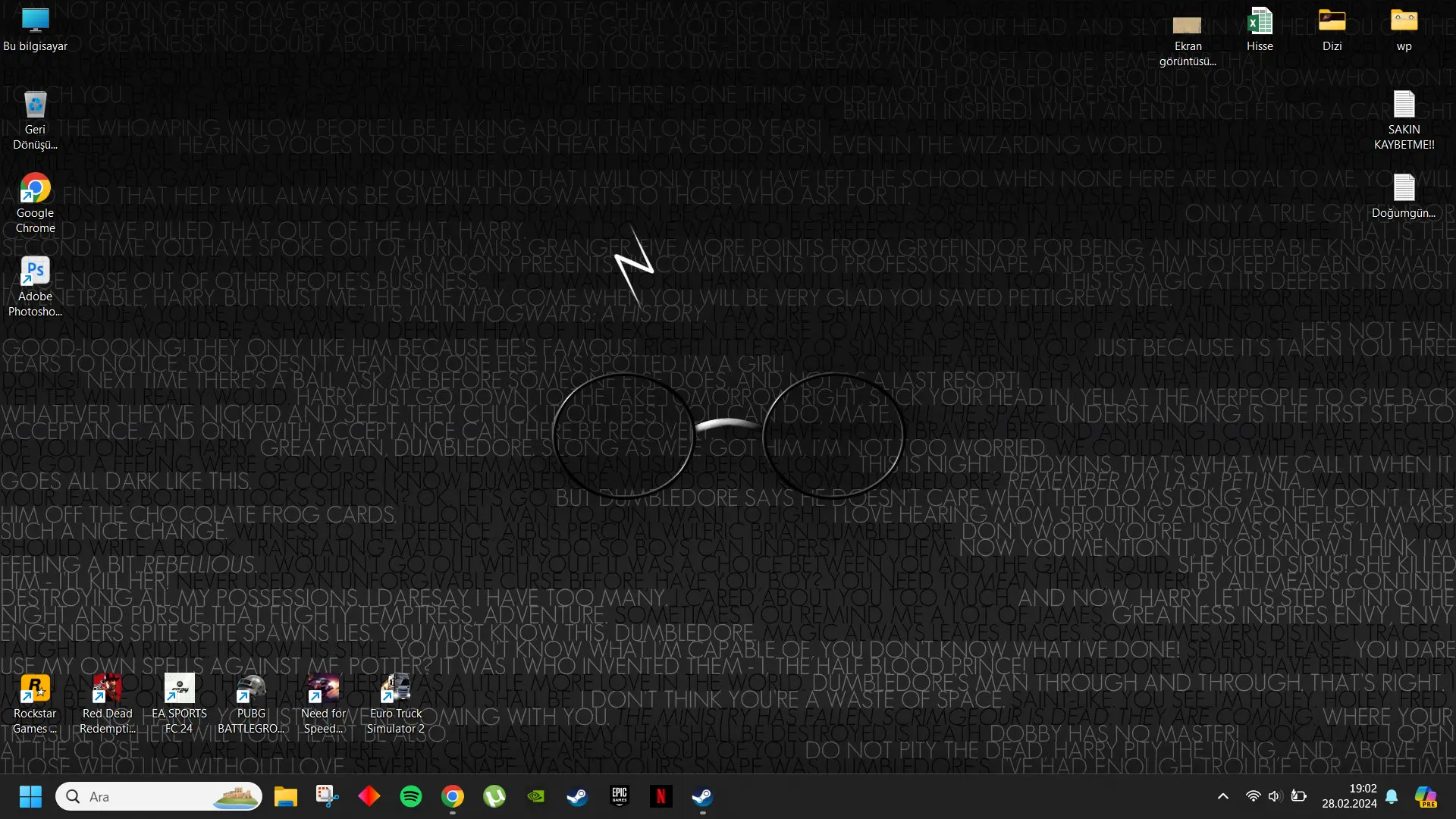Select the Red Dead Redemption shortcut
The width and height of the screenshot is (1456, 819).
pos(107,704)
